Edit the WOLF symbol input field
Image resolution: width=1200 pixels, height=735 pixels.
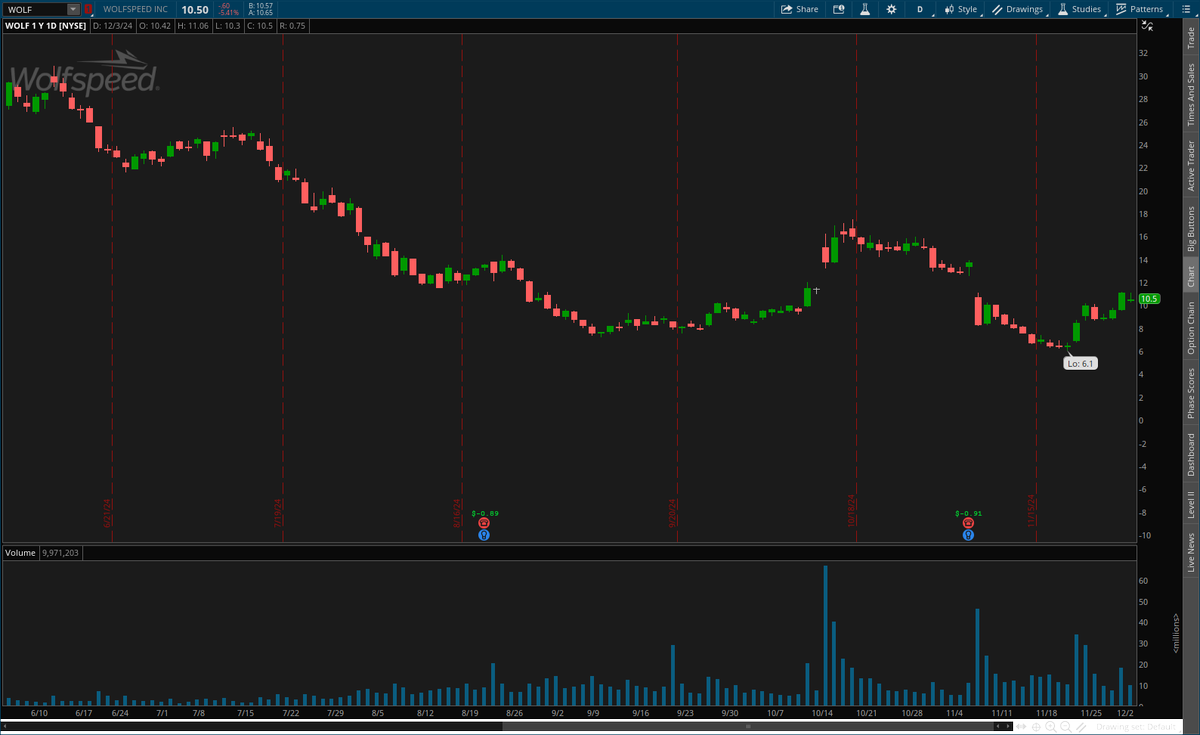35,9
